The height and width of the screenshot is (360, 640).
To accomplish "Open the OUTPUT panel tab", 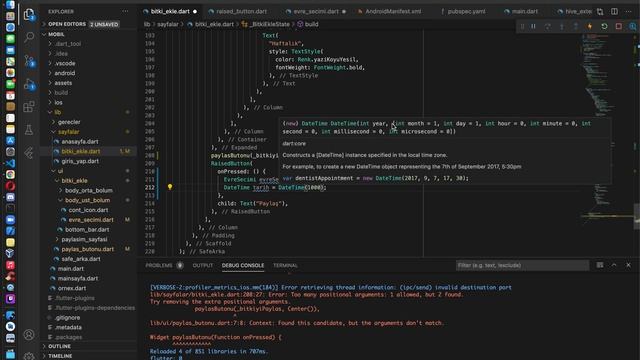I will tap(203, 265).
